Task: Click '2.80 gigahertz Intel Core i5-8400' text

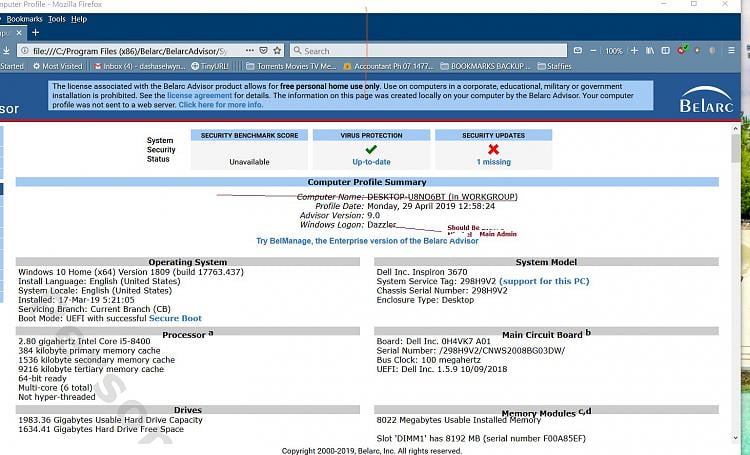Action: (84, 341)
